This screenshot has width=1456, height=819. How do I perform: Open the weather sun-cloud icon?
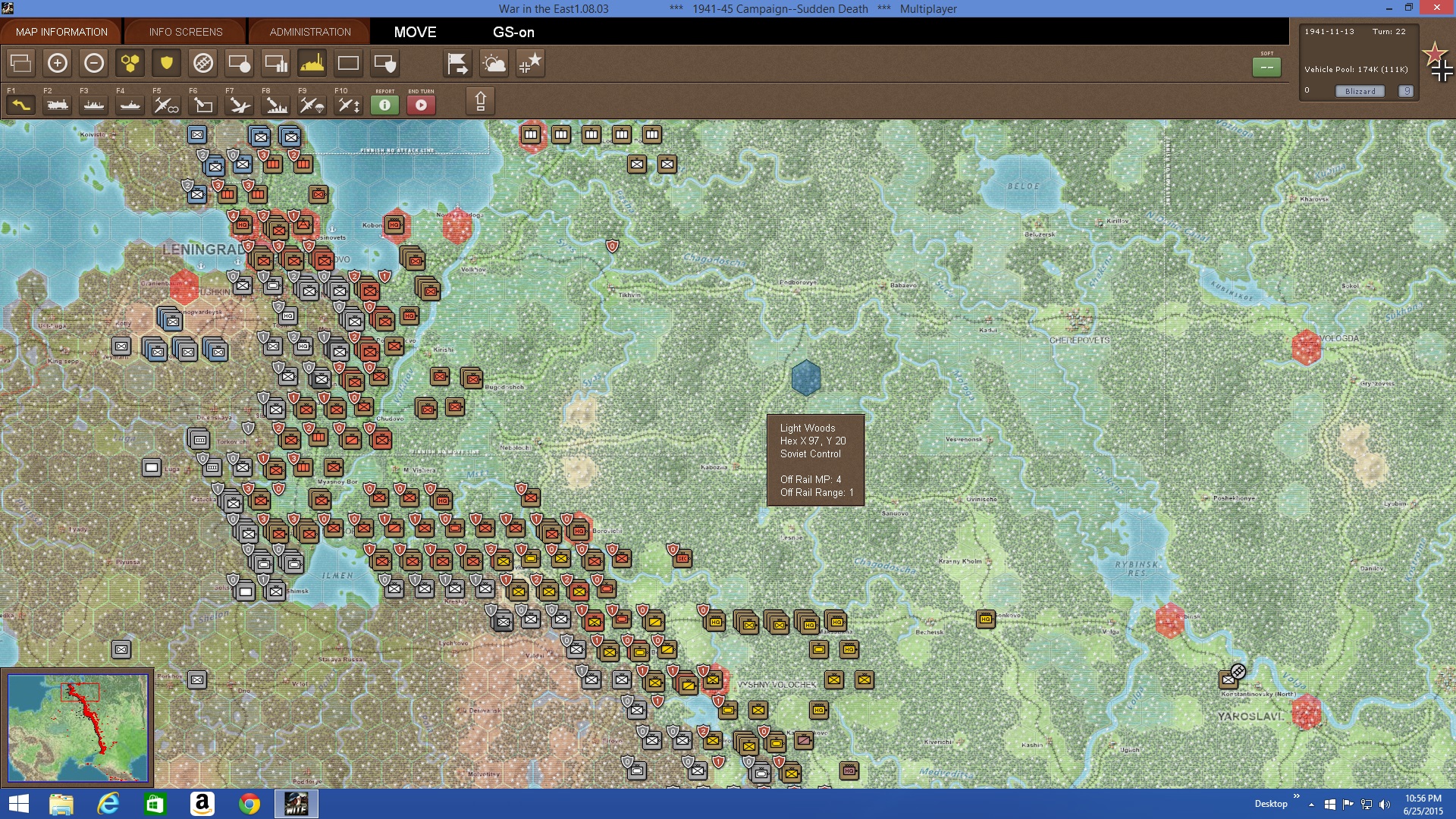(x=494, y=63)
